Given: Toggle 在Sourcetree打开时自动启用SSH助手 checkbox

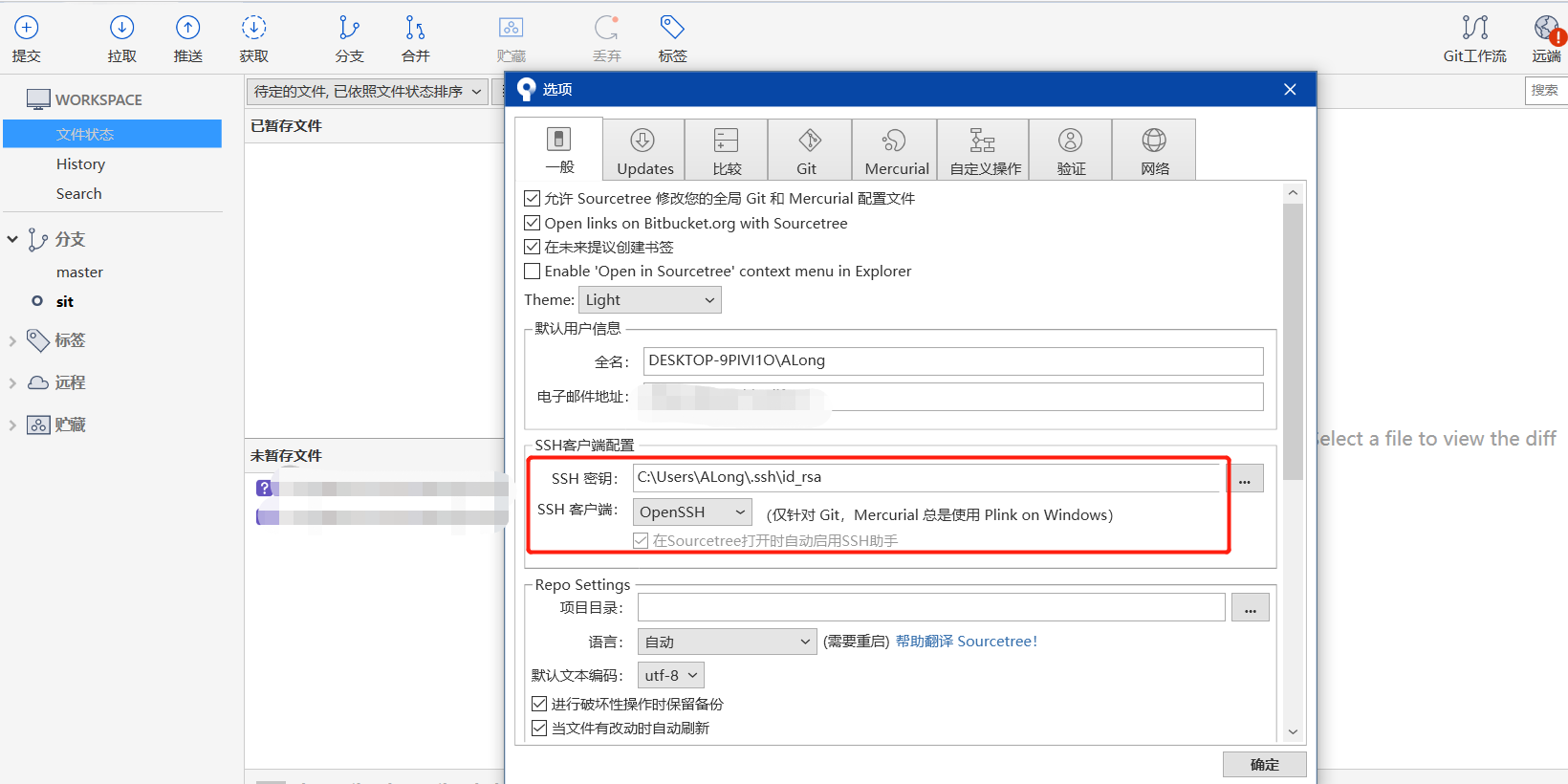Looking at the screenshot, I should click(x=641, y=541).
